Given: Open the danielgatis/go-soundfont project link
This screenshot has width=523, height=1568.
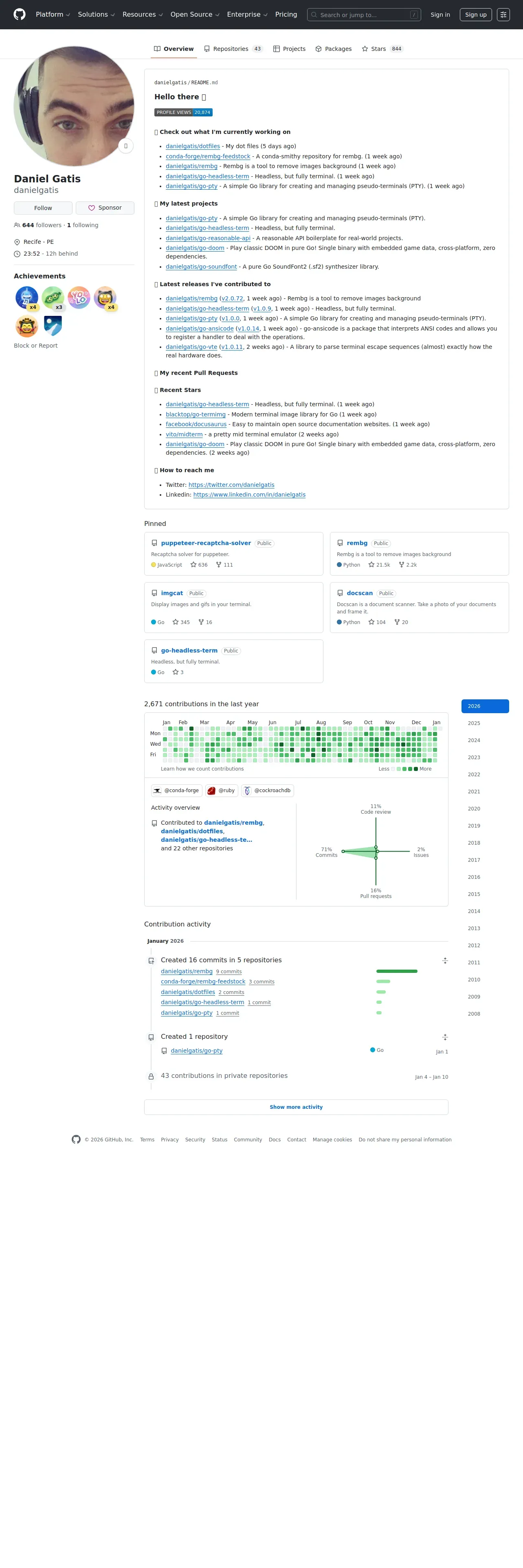Looking at the screenshot, I should tap(201, 267).
